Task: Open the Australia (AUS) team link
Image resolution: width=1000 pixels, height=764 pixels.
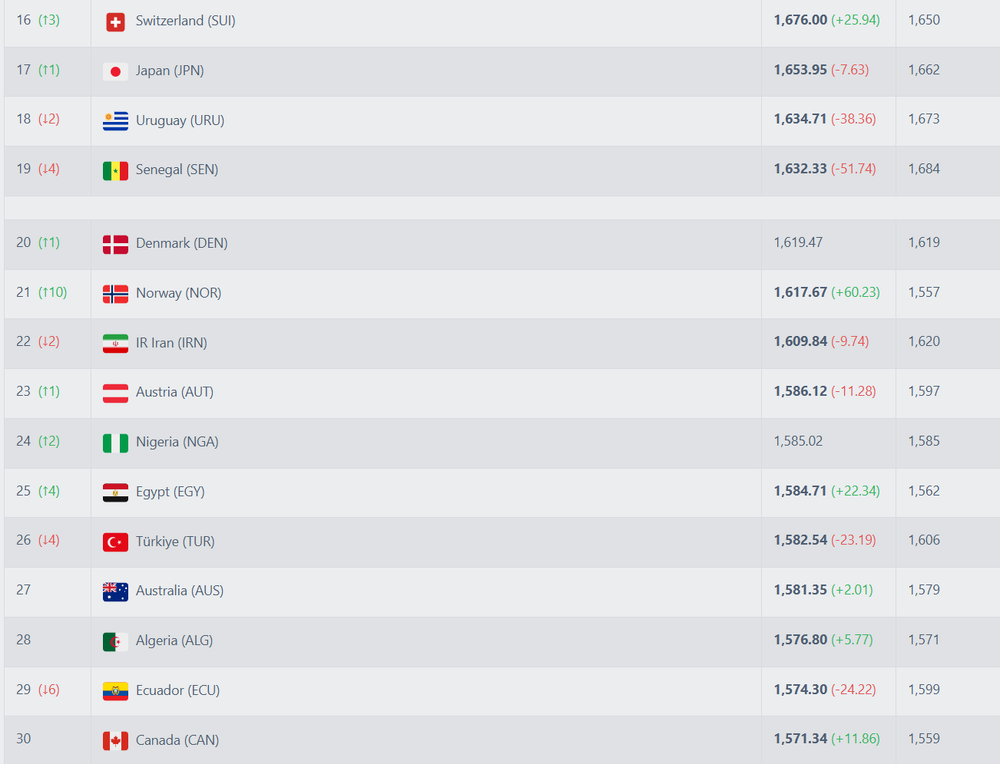Action: coord(179,591)
